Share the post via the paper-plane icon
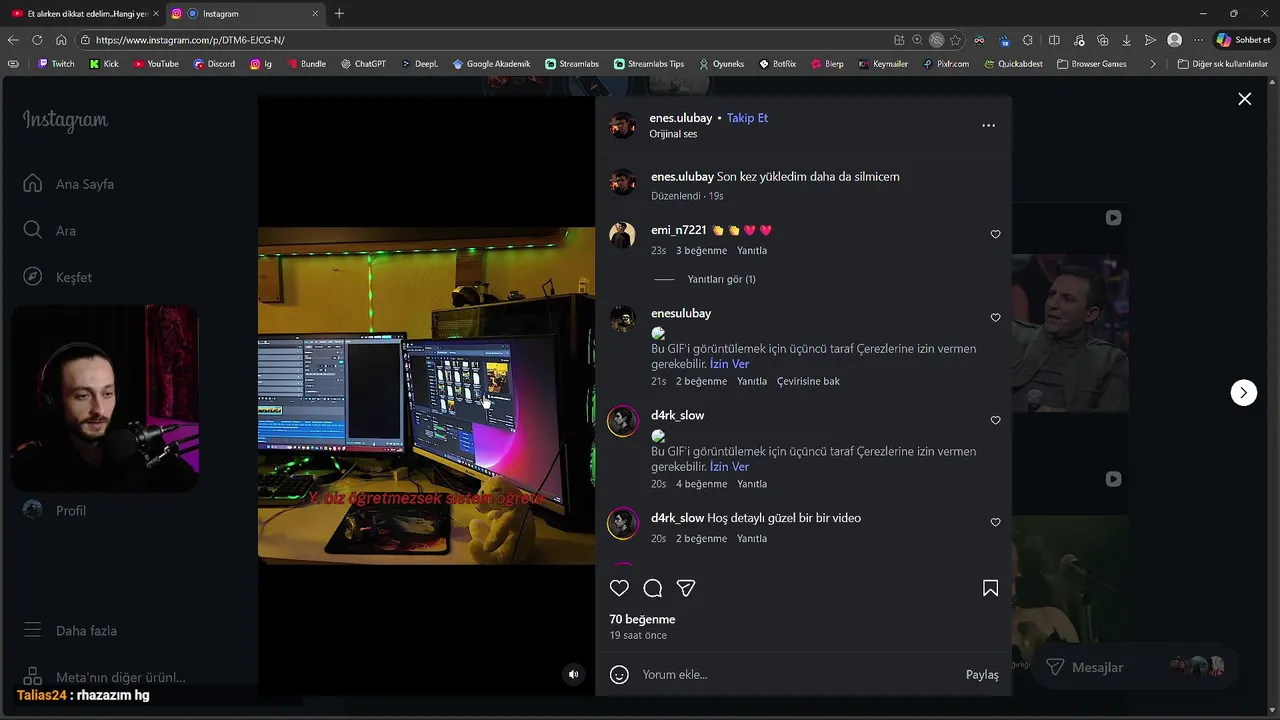The width and height of the screenshot is (1280, 720). (686, 588)
